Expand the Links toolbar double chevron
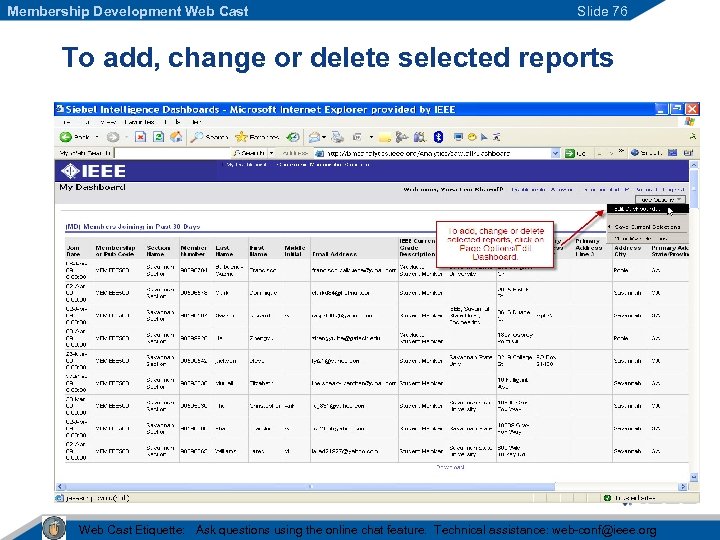This screenshot has width=720, height=540. [x=621, y=152]
